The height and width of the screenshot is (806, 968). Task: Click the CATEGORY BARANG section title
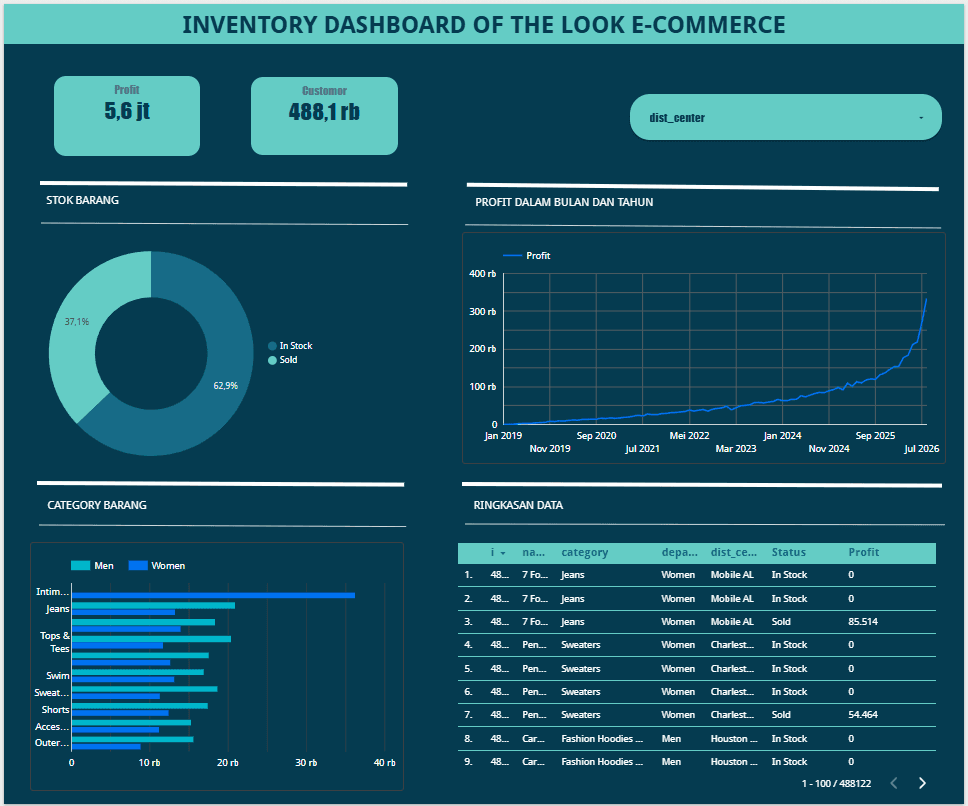click(97, 505)
